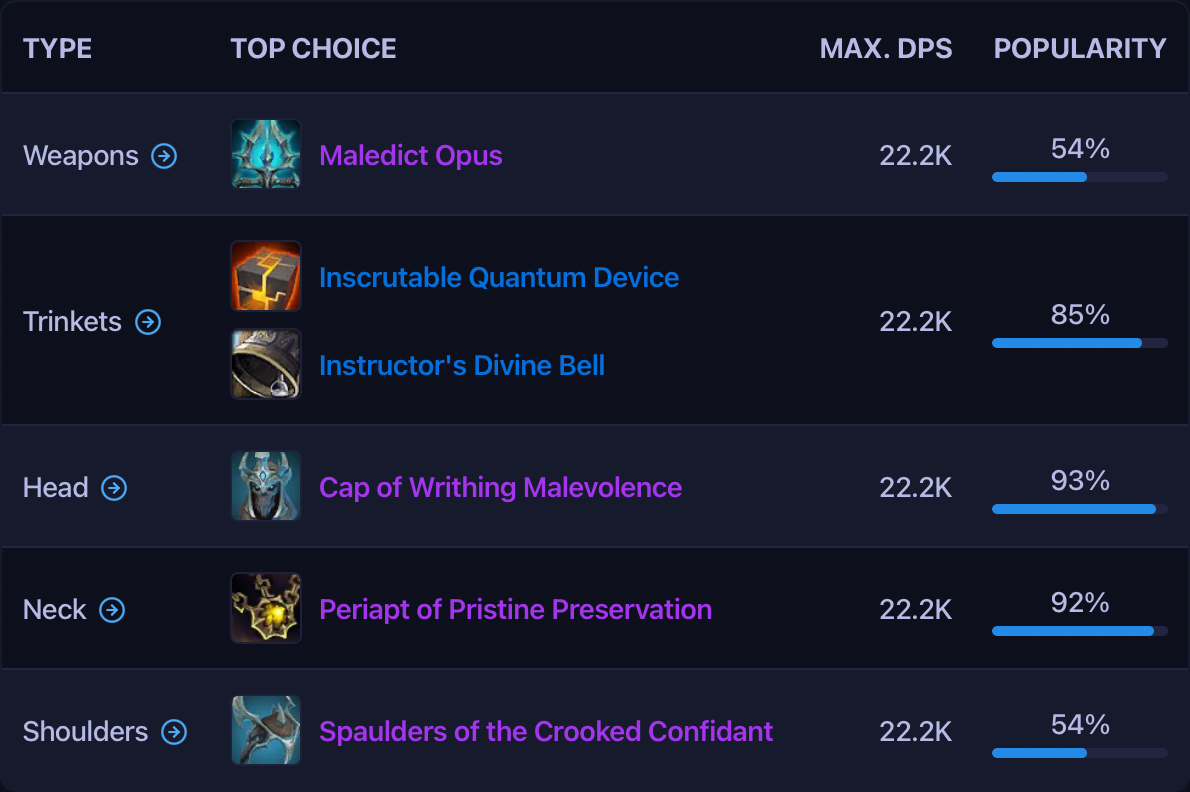Click the Inscrutable Quantum Device trinket icon
Screen dimensions: 1190x792
[x=265, y=277]
